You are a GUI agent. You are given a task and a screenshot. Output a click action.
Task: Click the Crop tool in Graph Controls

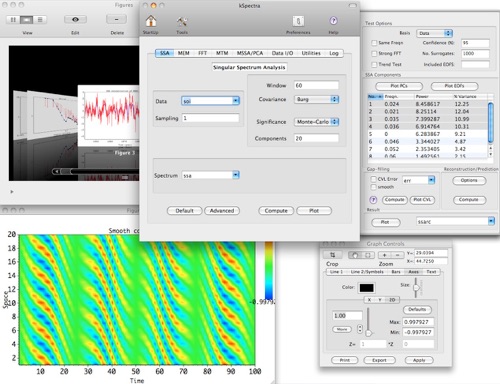click(332, 255)
